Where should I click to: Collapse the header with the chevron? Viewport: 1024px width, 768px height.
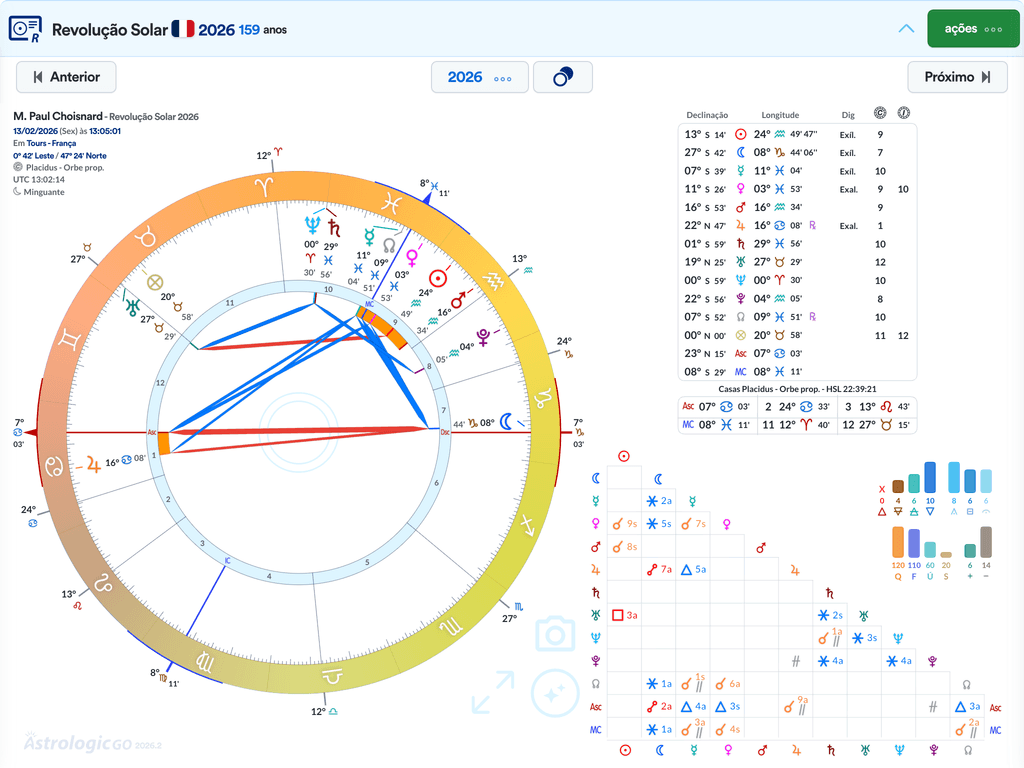(x=906, y=29)
